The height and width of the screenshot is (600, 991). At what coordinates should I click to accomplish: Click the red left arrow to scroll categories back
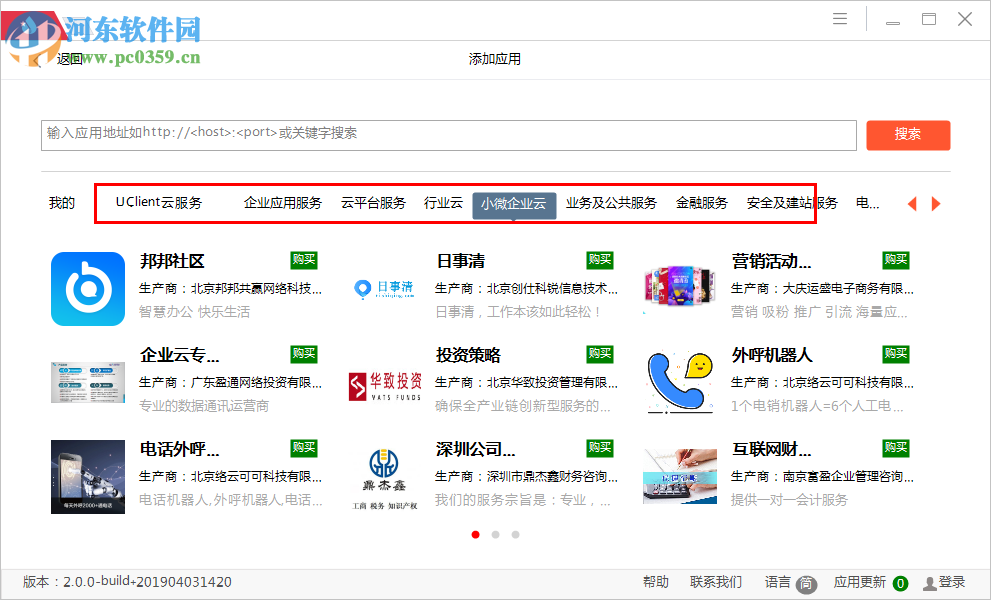click(x=912, y=203)
